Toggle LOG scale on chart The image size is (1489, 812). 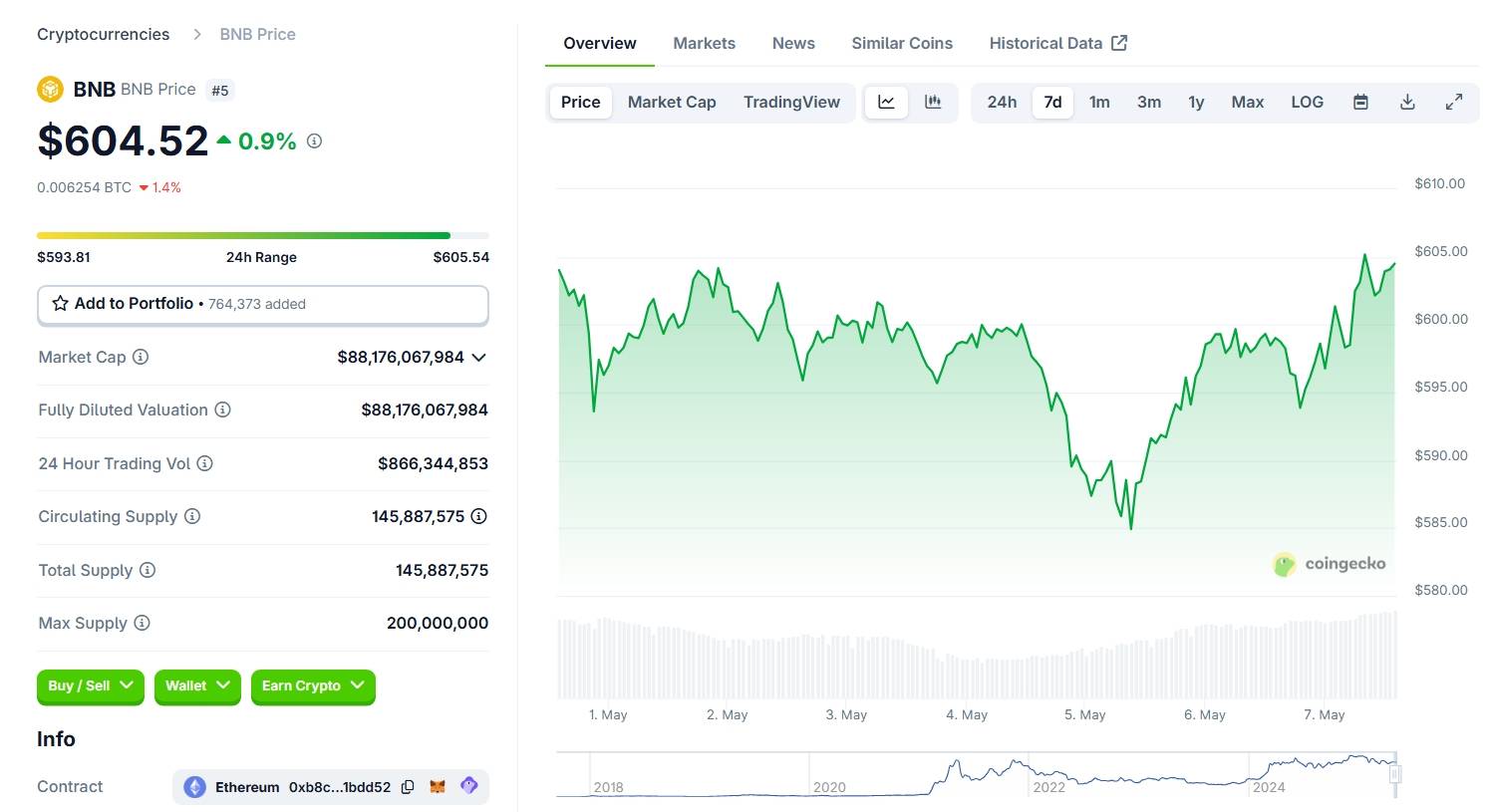tap(1307, 102)
